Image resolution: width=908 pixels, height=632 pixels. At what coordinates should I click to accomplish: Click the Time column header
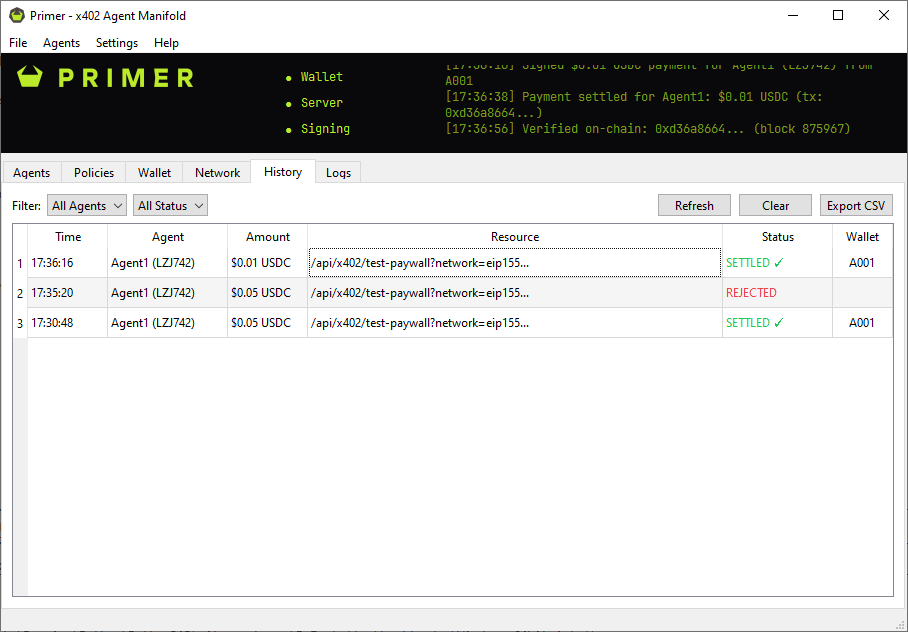click(x=68, y=237)
